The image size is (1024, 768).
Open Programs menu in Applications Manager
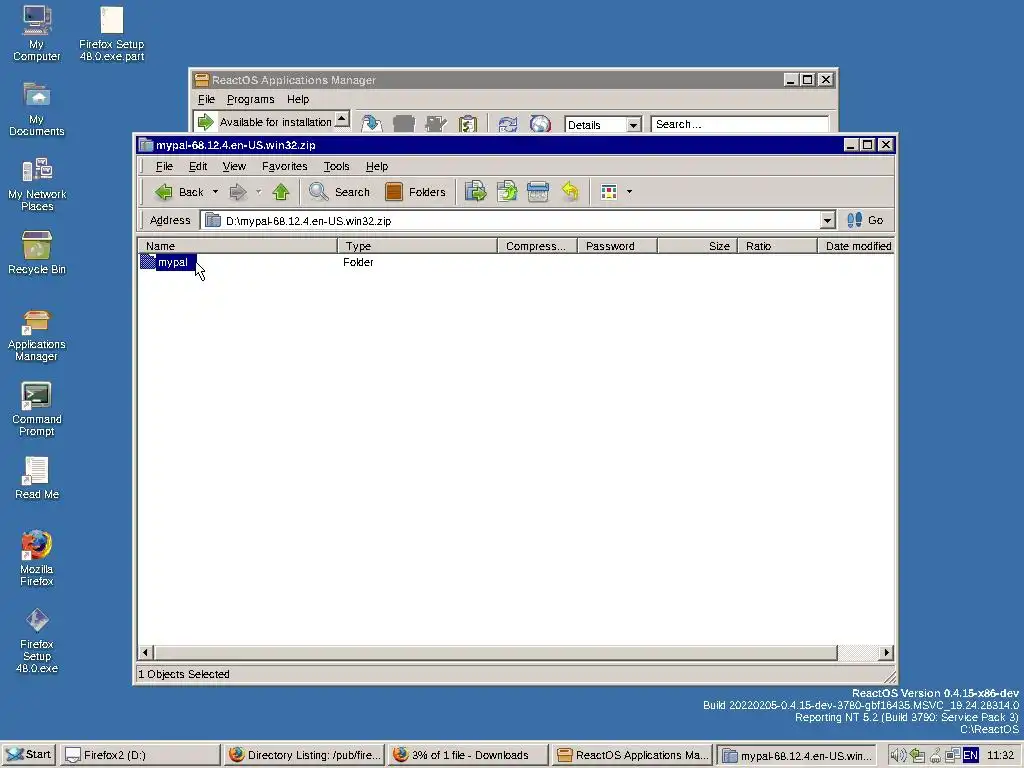click(251, 99)
